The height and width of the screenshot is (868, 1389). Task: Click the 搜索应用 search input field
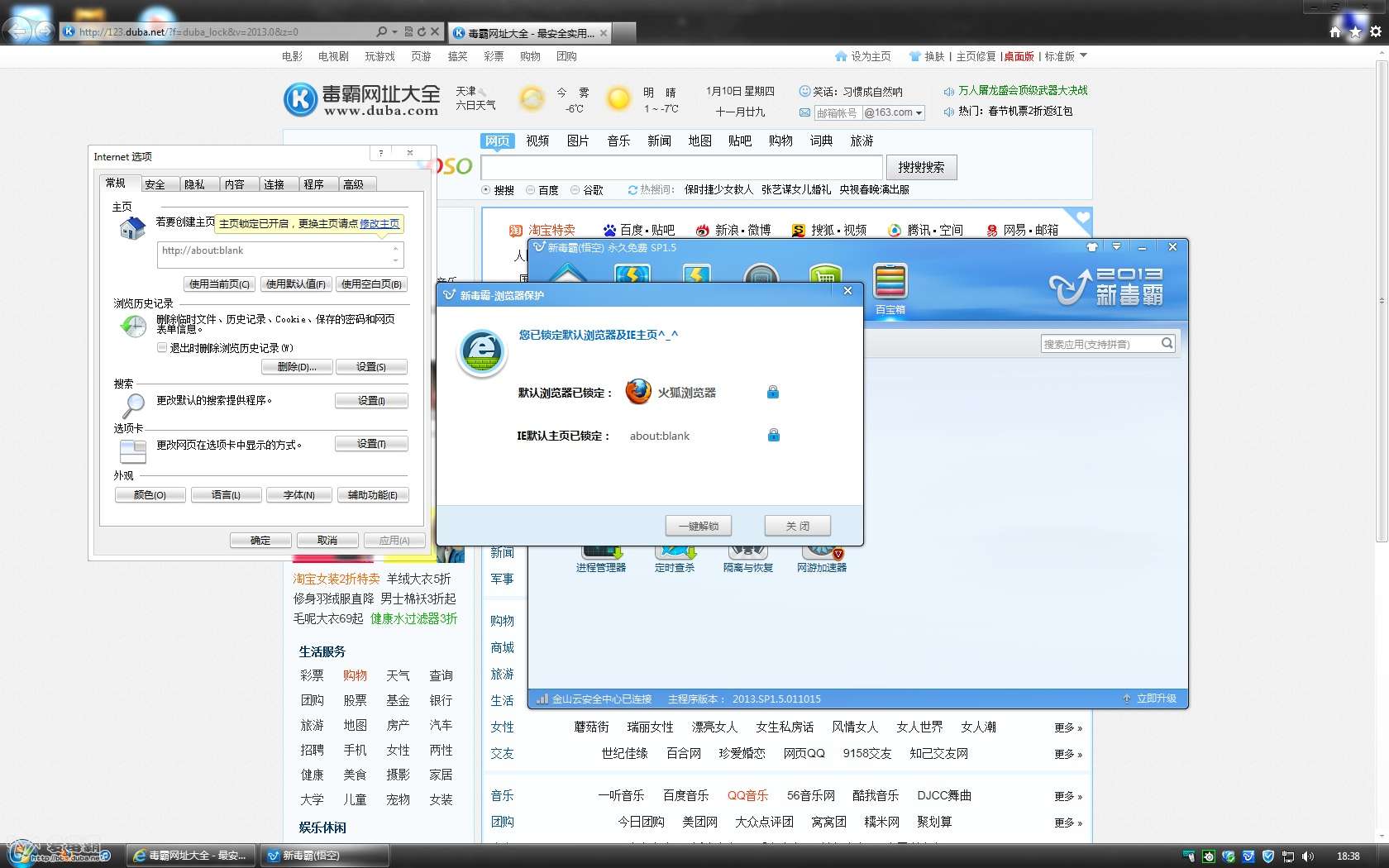[x=1100, y=344]
